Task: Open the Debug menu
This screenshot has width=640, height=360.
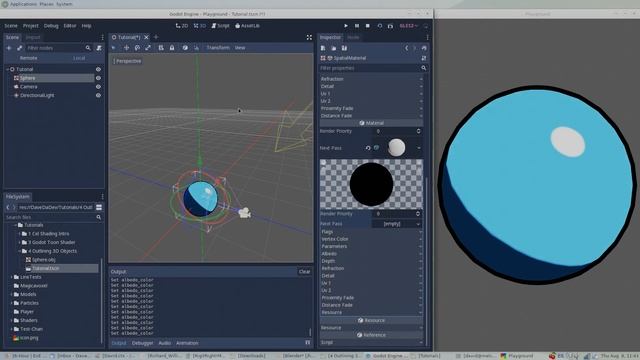Action: pyautogui.click(x=51, y=26)
